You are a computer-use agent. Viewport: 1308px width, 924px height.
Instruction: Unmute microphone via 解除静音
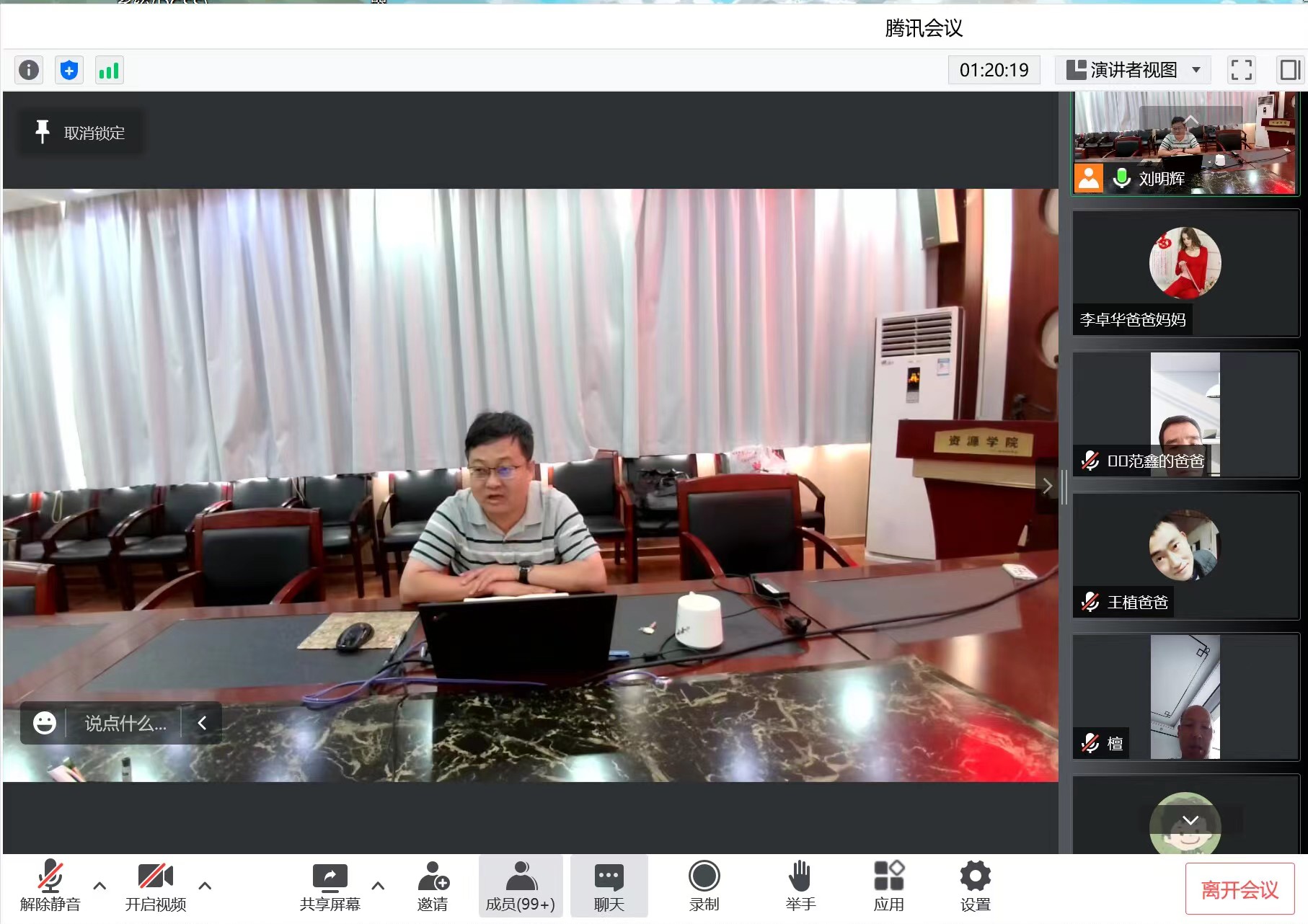(x=50, y=886)
